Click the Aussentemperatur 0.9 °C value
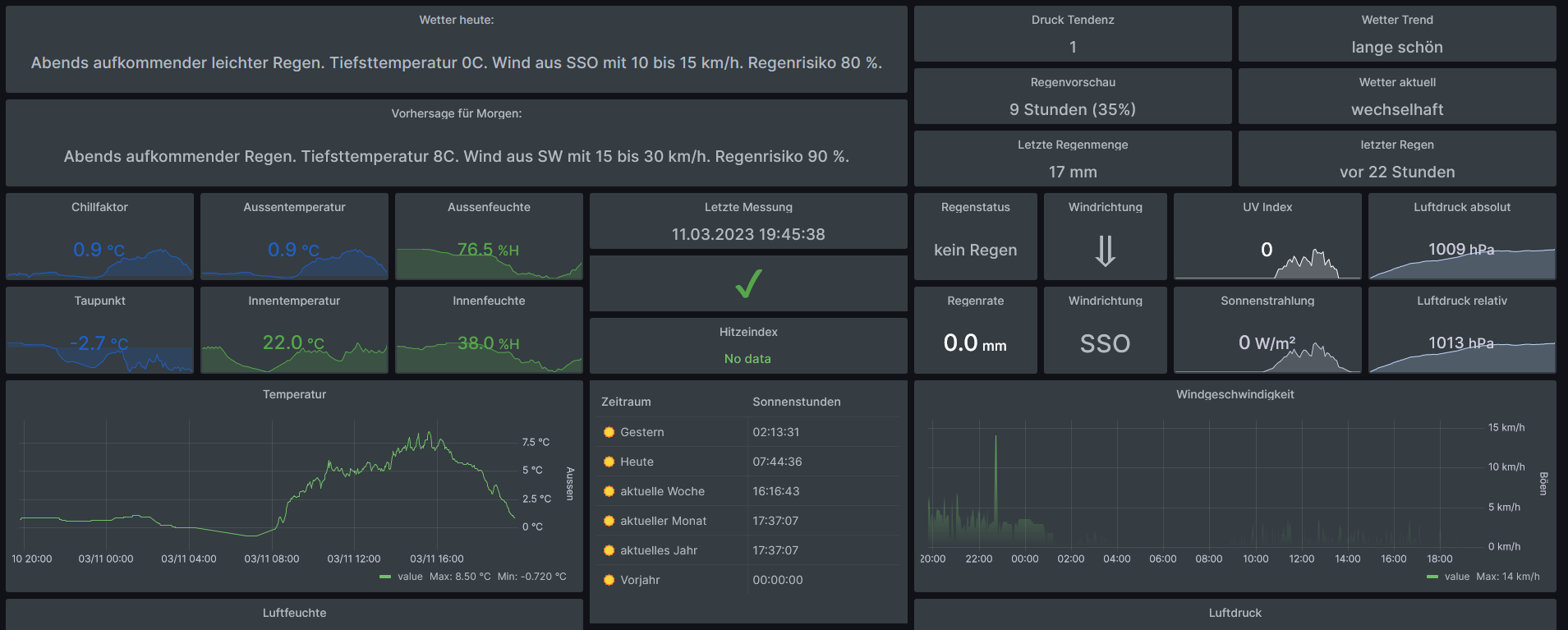Screen dimensions: 1568x630 pos(294,250)
